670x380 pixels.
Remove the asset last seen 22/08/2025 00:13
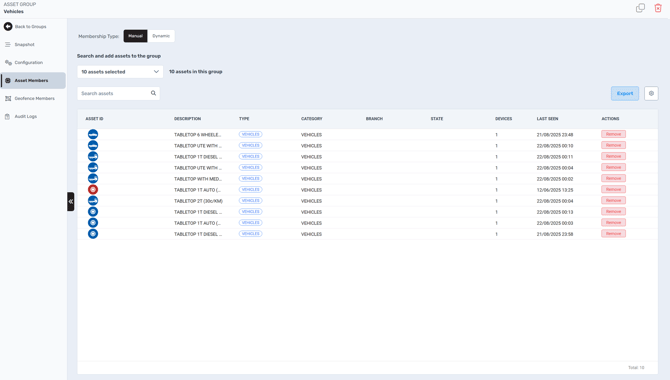coord(613,212)
